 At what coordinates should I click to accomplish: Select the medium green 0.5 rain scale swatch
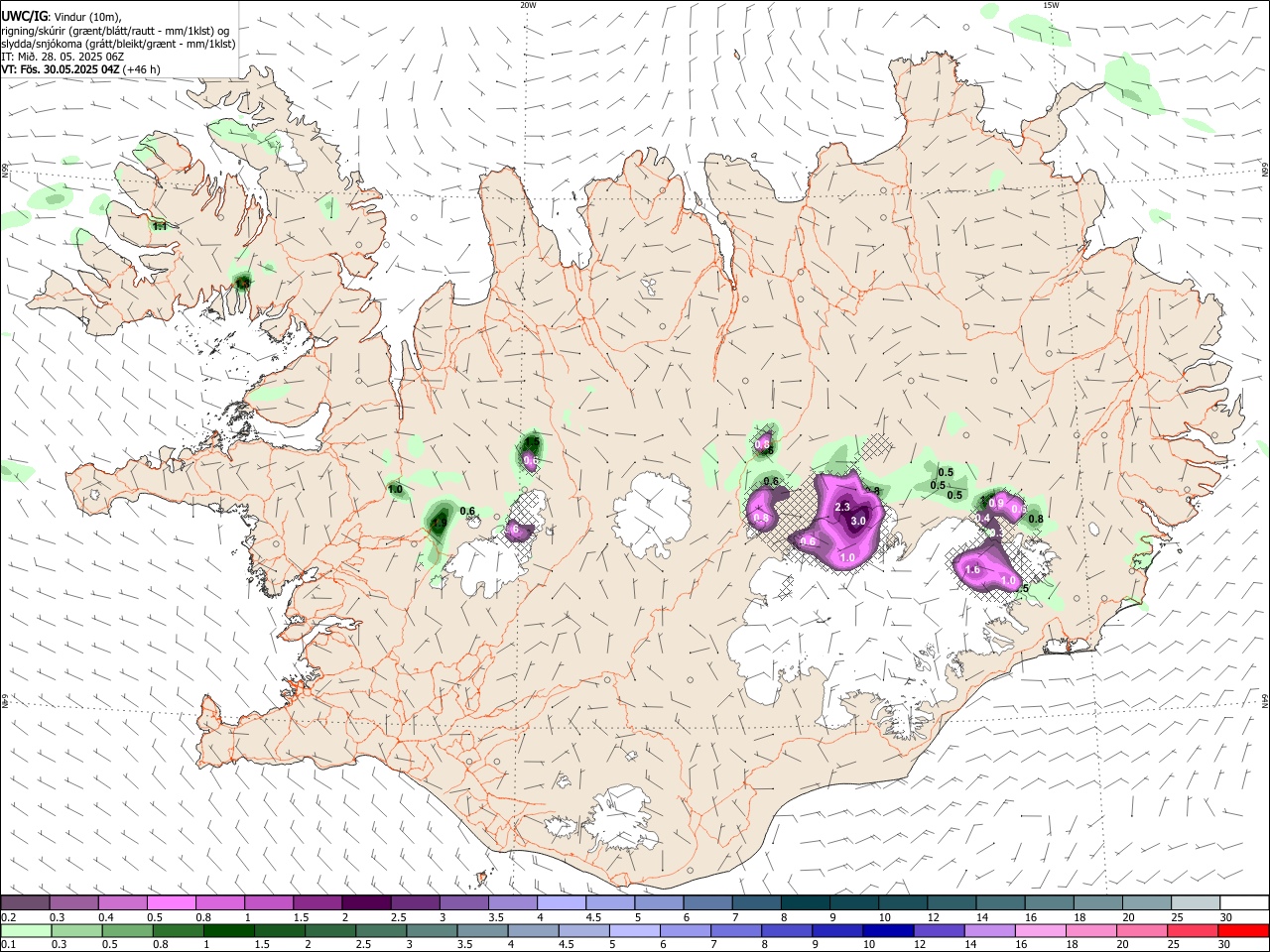pos(127,930)
